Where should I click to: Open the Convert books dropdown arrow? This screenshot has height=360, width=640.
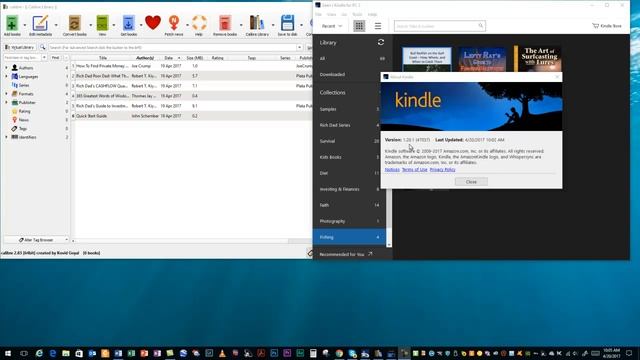coord(91,25)
